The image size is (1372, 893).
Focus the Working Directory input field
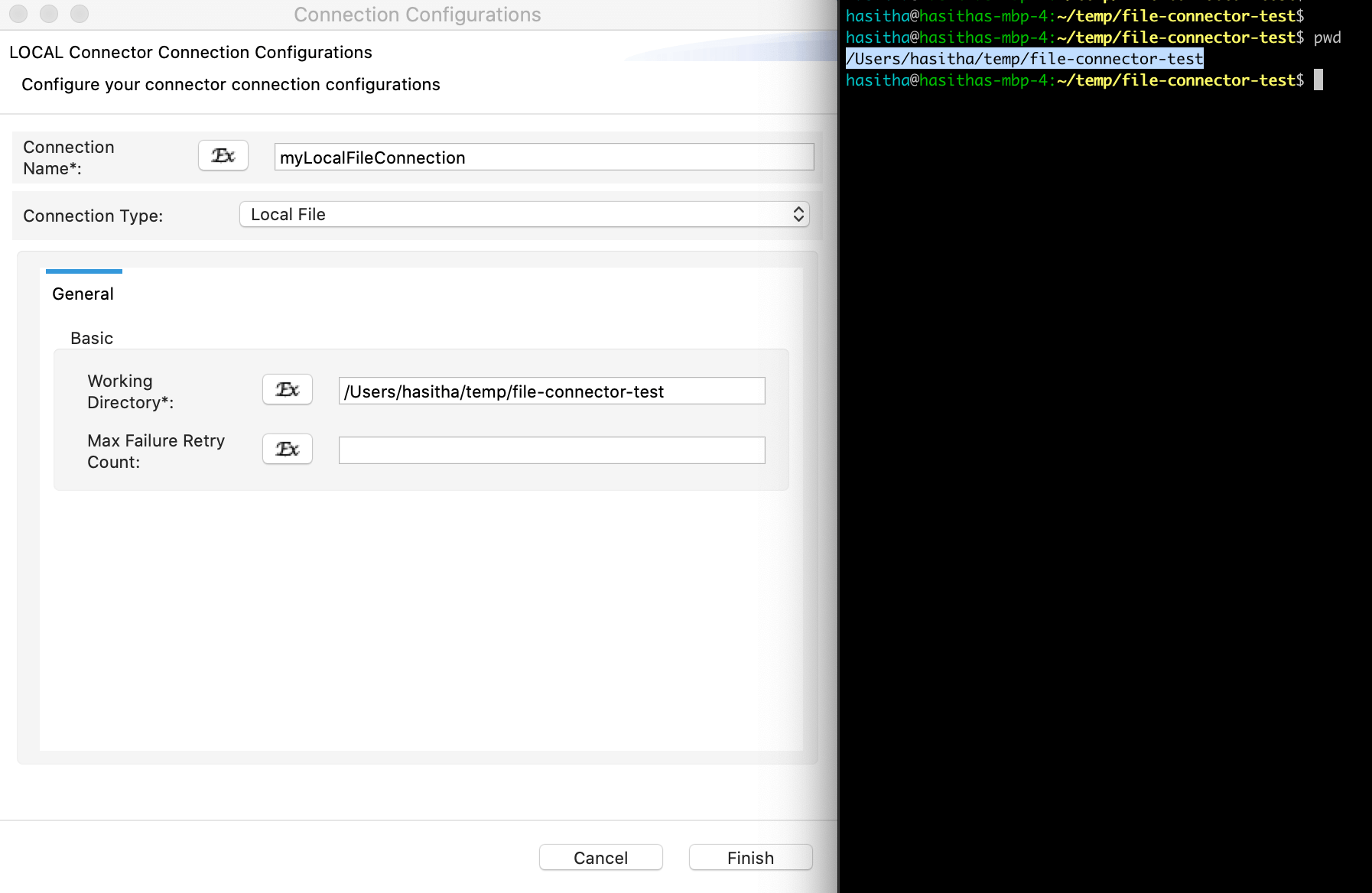pos(551,391)
